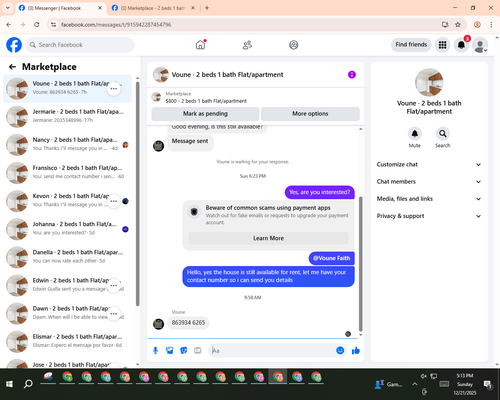
Task: Open the Notifications bell in header
Action: pos(461,45)
